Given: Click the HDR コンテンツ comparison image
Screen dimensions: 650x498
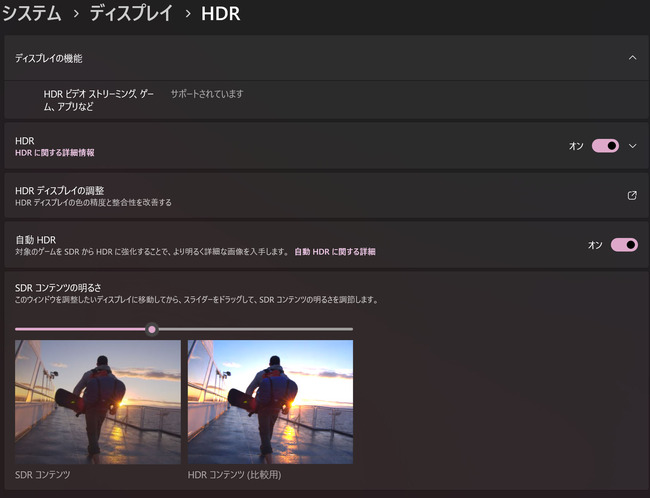Looking at the screenshot, I should [x=270, y=402].
